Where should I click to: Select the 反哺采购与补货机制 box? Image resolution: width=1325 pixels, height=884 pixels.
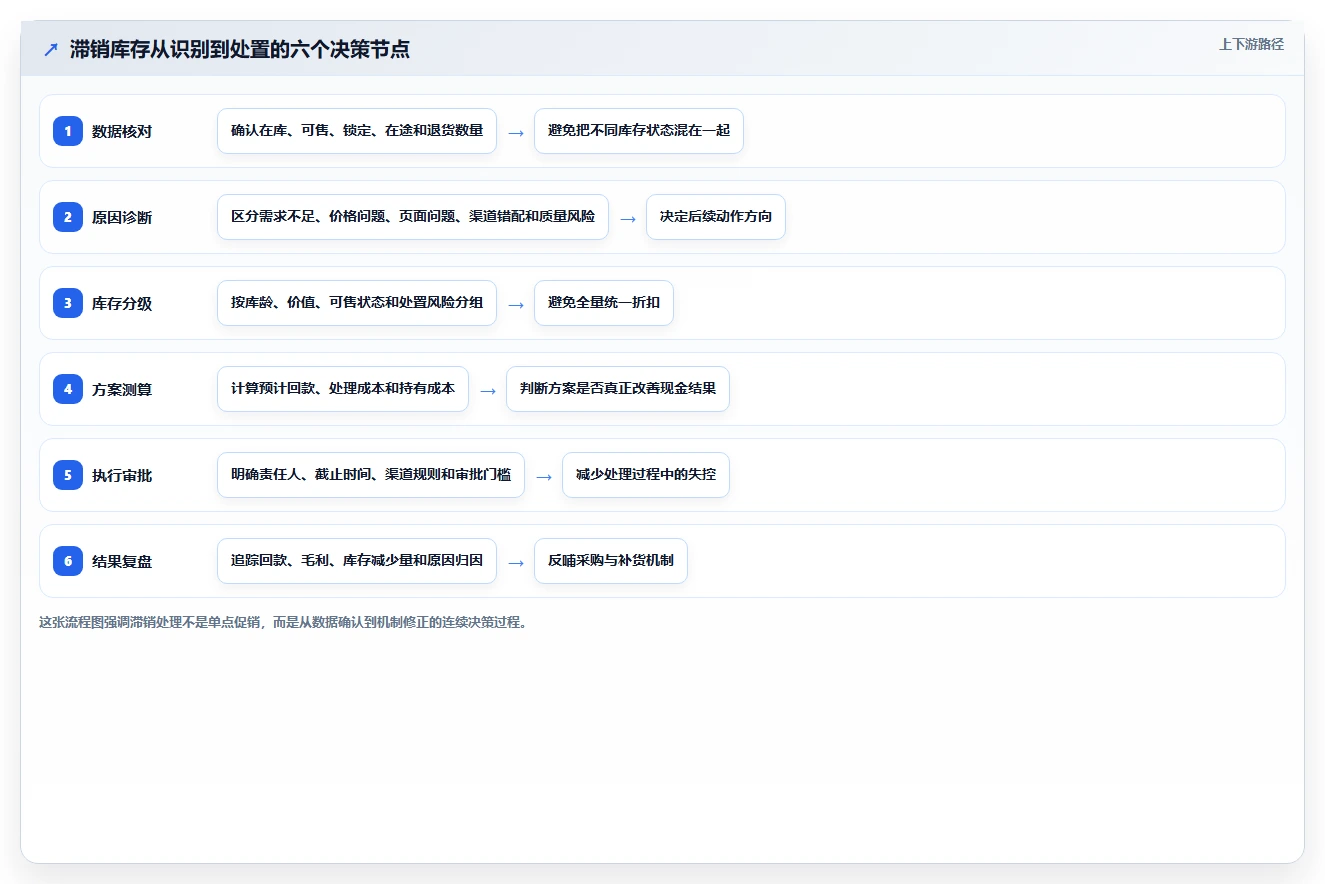tap(611, 561)
